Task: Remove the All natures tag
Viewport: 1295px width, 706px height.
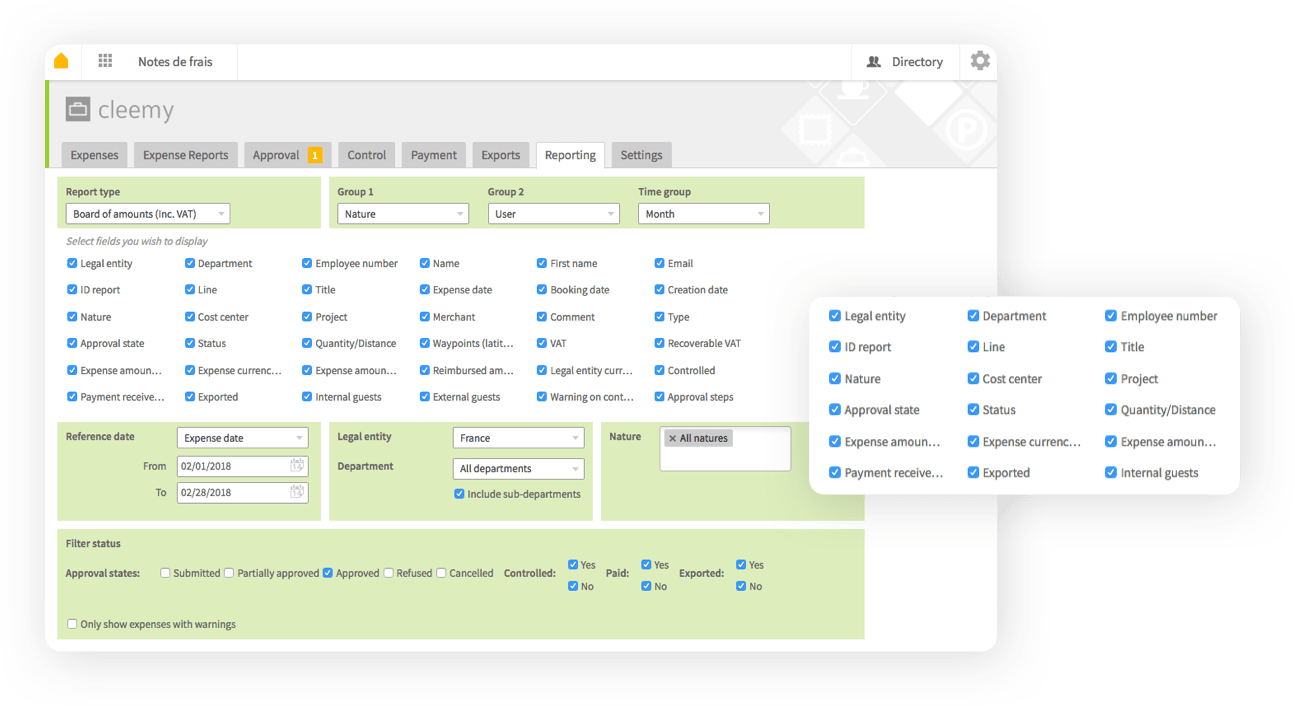Action: [x=672, y=438]
